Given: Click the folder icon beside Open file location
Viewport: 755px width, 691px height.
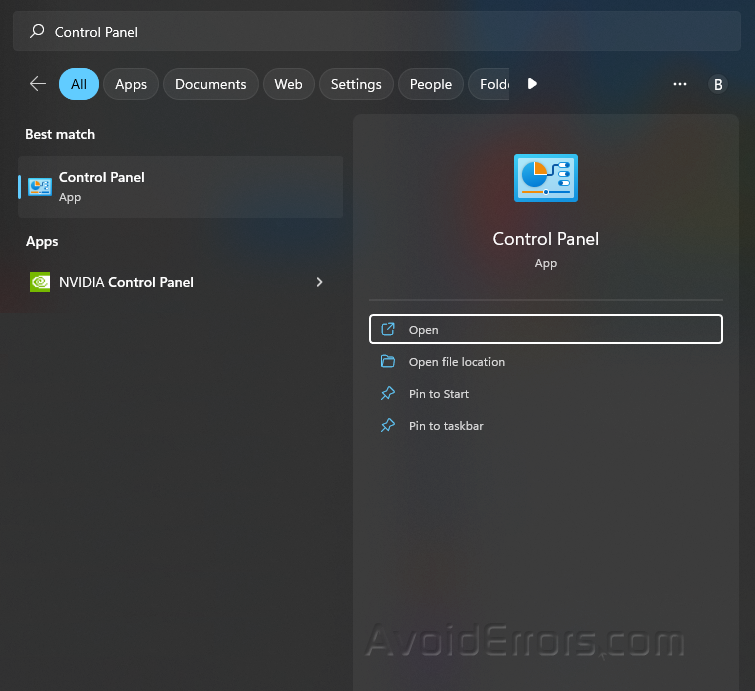Looking at the screenshot, I should click(x=388, y=362).
